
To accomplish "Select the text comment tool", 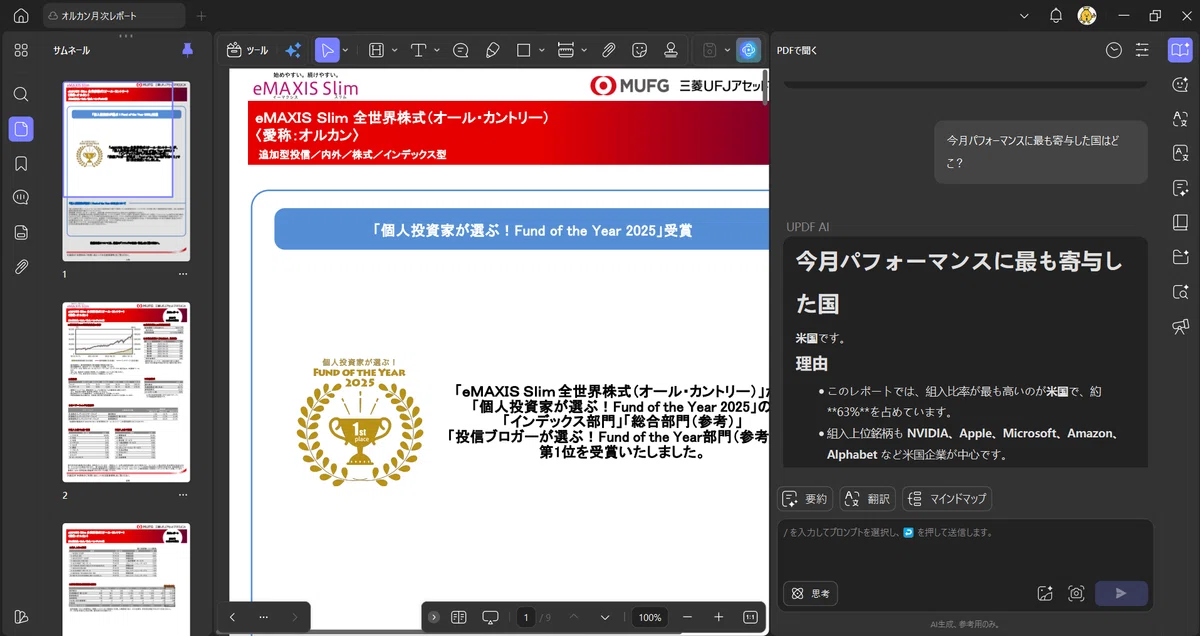I will (418, 50).
